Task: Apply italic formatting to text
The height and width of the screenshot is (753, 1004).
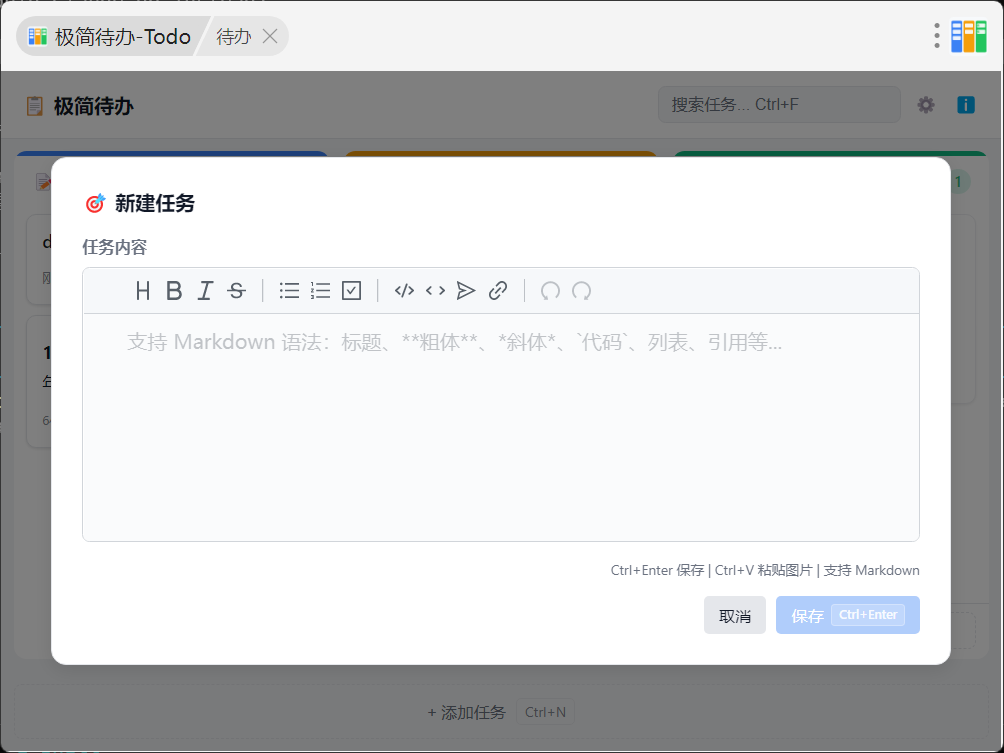Action: point(205,291)
